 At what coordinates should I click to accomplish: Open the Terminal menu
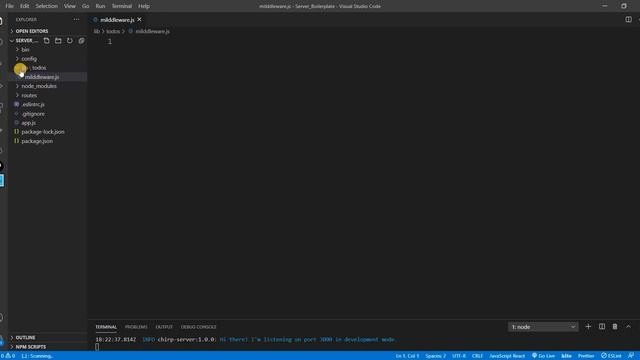click(x=122, y=6)
